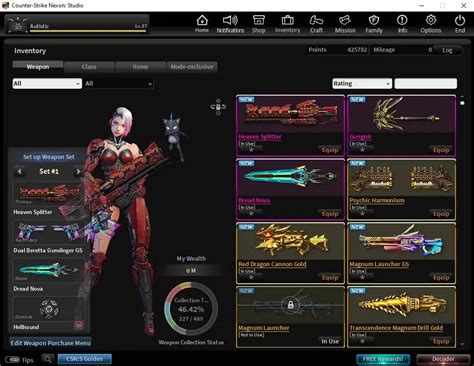Click the inventory list scrollbar thumb
The image size is (474, 366).
coord(462,103)
